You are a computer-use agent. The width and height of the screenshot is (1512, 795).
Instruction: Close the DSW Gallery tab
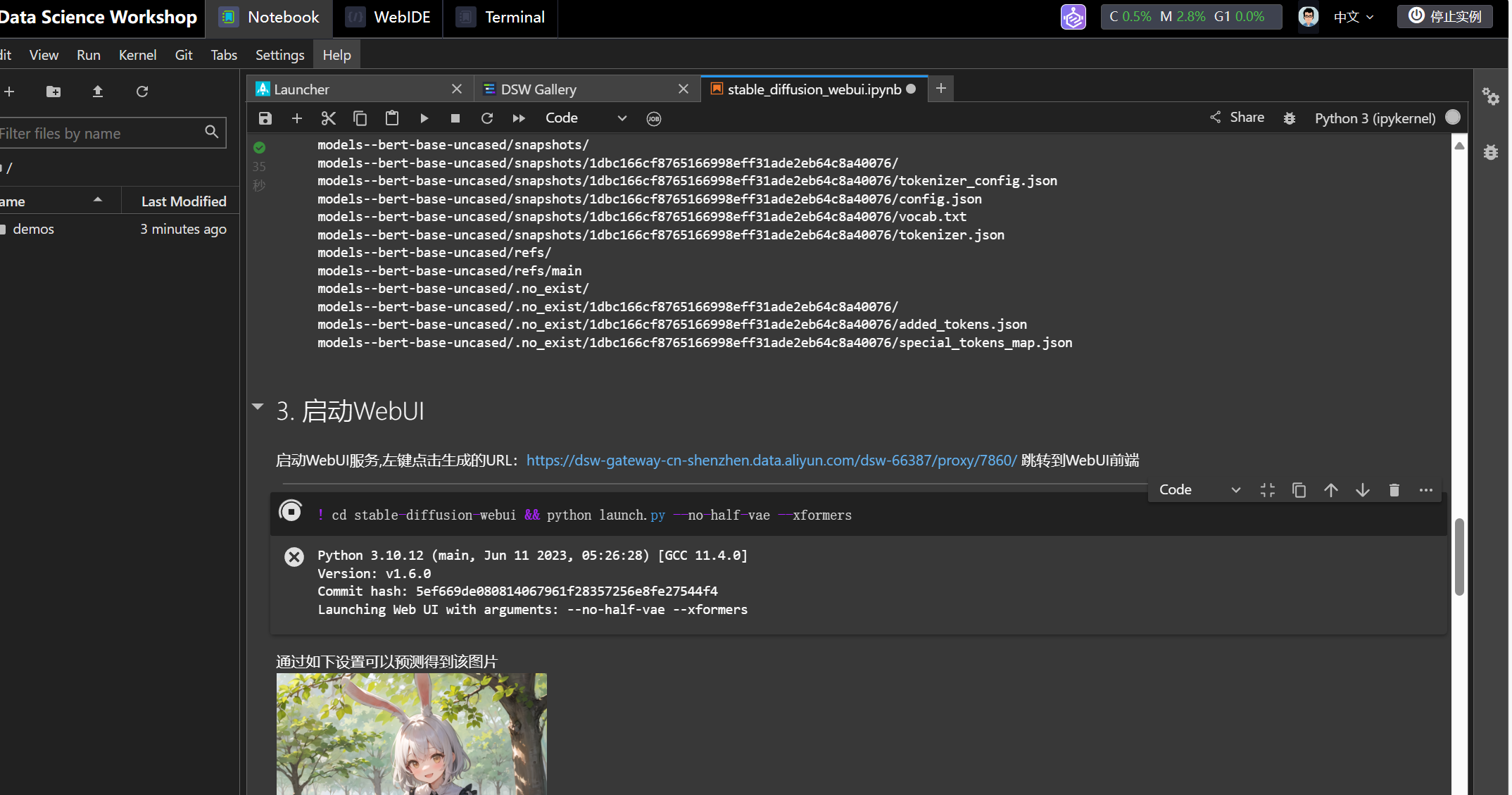pyautogui.click(x=683, y=89)
